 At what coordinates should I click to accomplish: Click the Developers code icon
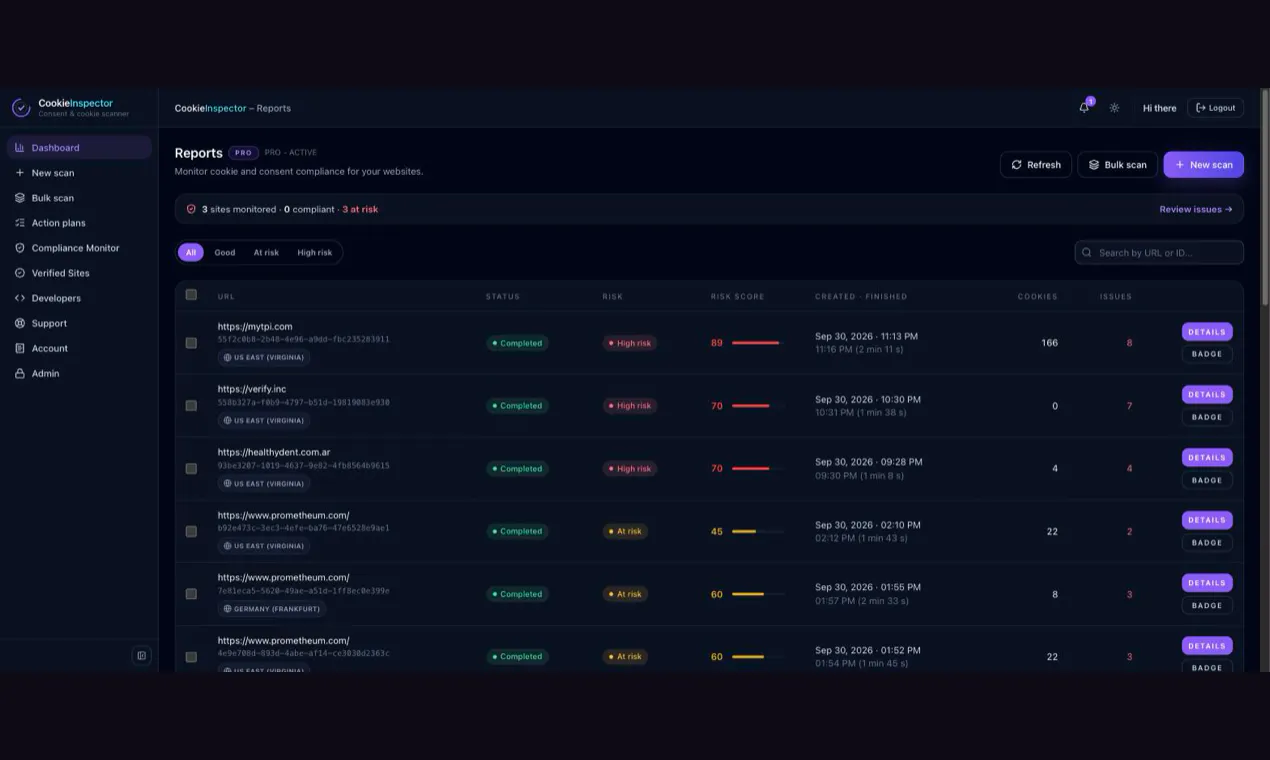tap(20, 298)
